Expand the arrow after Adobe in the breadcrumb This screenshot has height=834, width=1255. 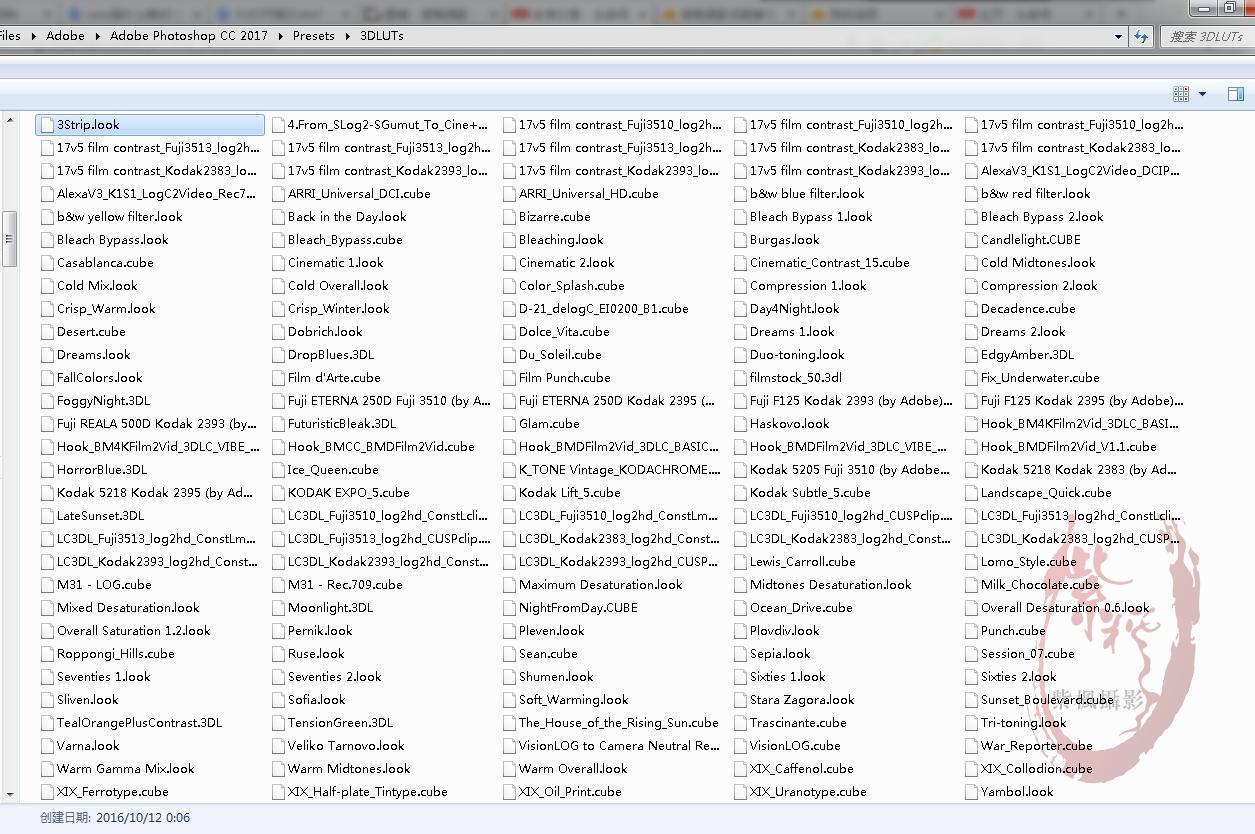pyautogui.click(x=98, y=36)
